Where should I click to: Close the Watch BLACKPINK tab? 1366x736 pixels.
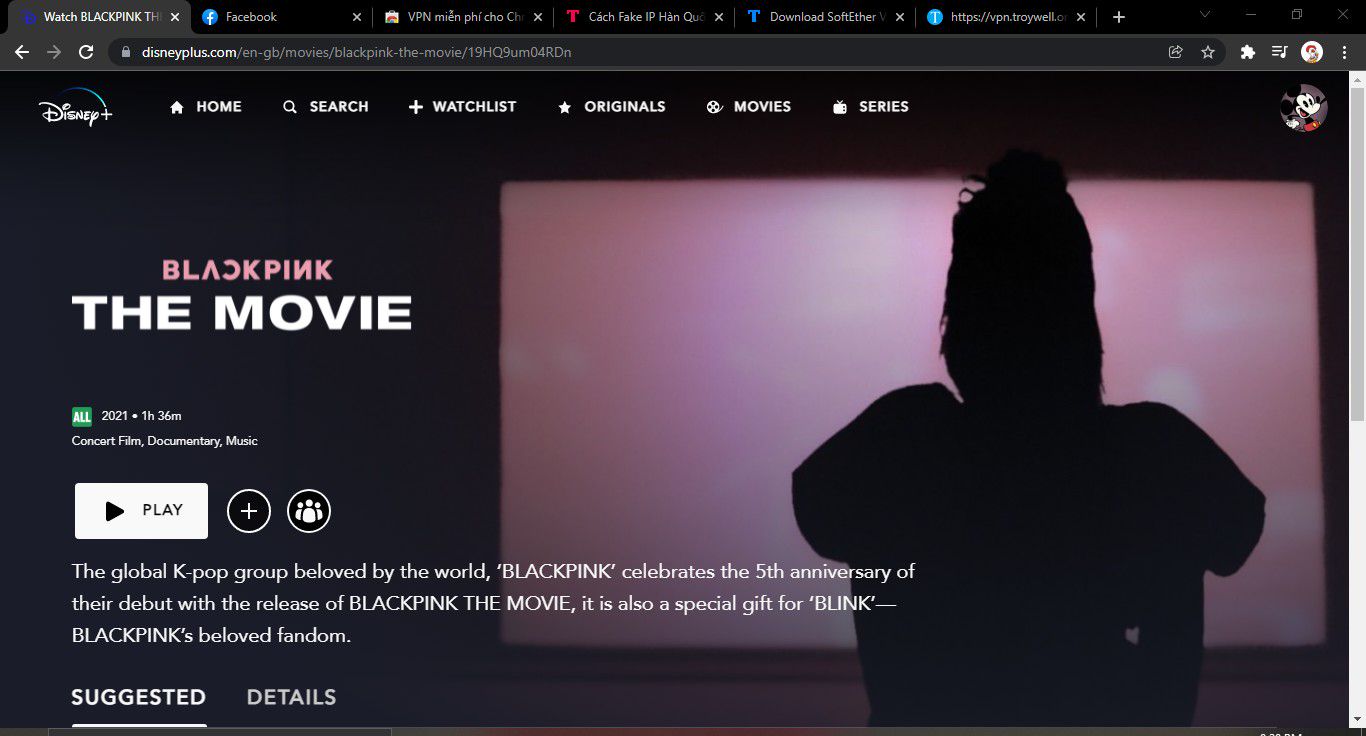[175, 17]
